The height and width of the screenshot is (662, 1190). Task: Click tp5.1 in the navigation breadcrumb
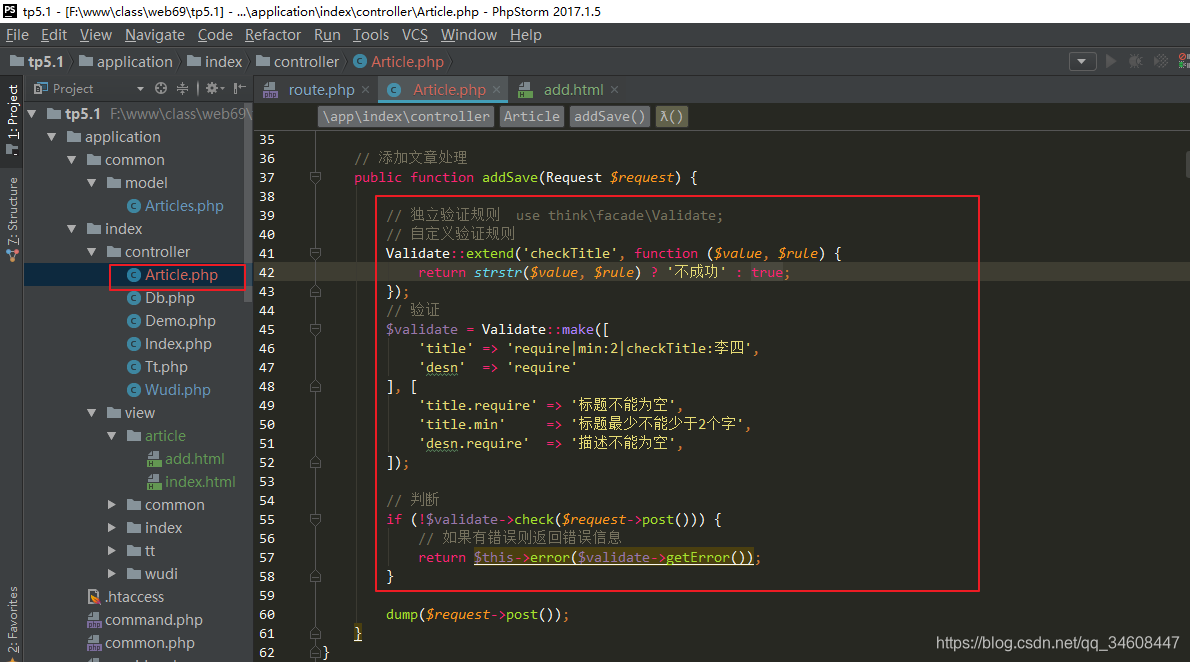(x=37, y=61)
